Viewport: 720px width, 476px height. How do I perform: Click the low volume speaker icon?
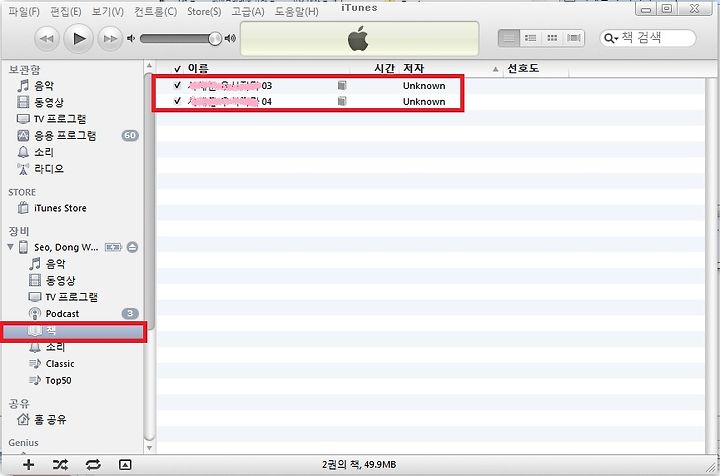[x=131, y=39]
